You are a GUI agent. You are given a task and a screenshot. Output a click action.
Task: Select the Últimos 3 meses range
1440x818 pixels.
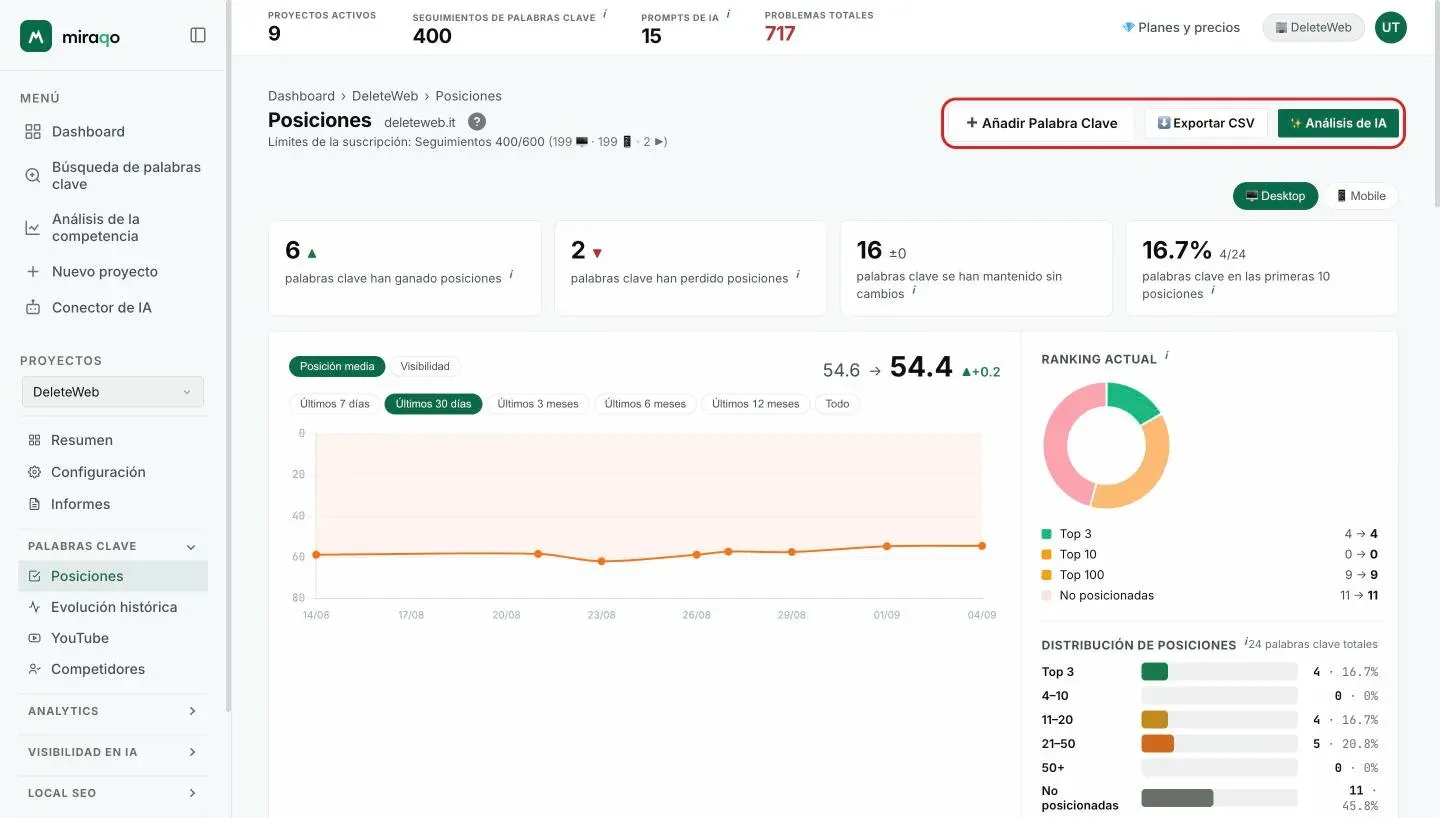coord(538,404)
